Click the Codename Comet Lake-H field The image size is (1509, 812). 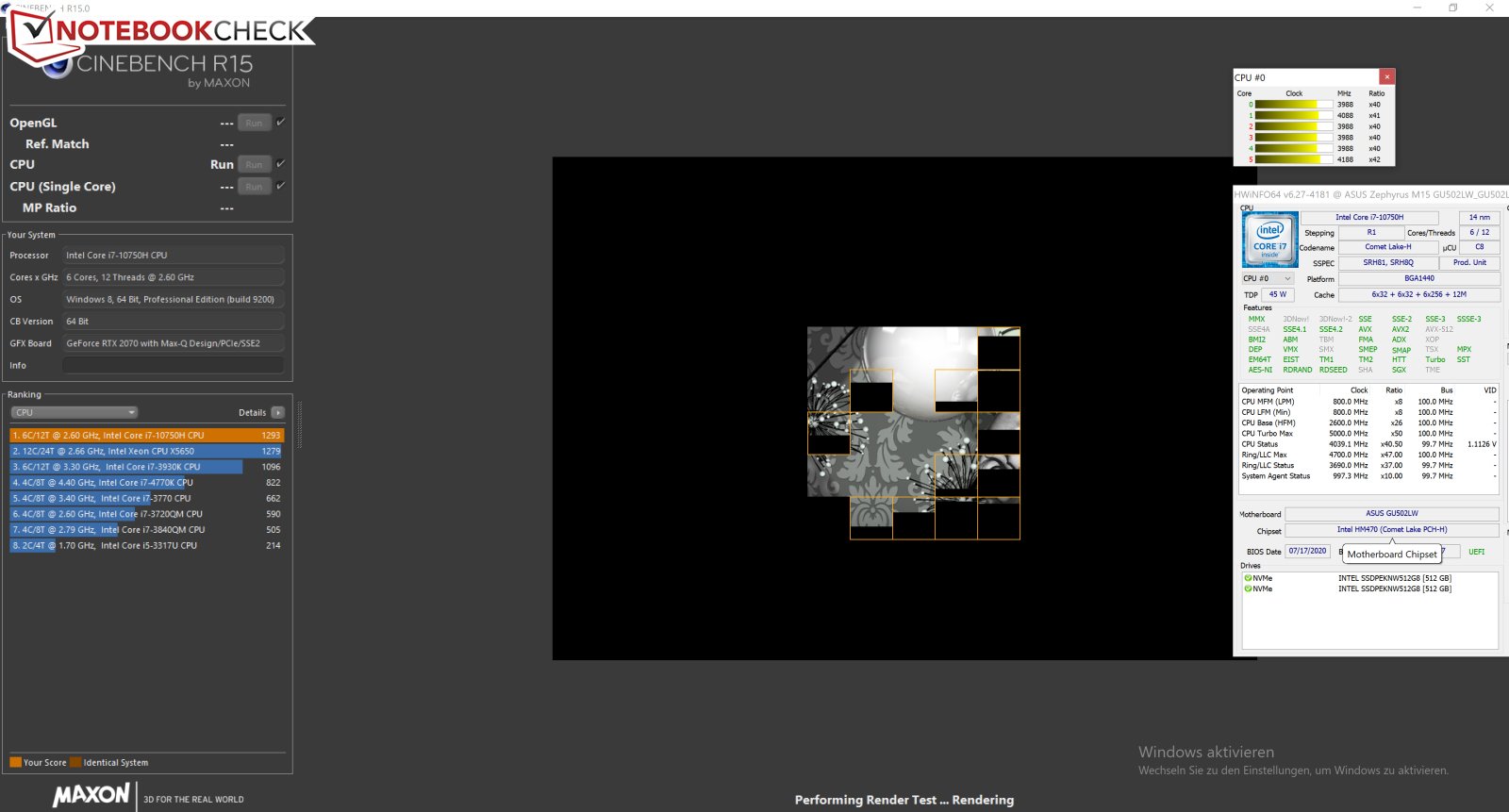click(x=1388, y=247)
